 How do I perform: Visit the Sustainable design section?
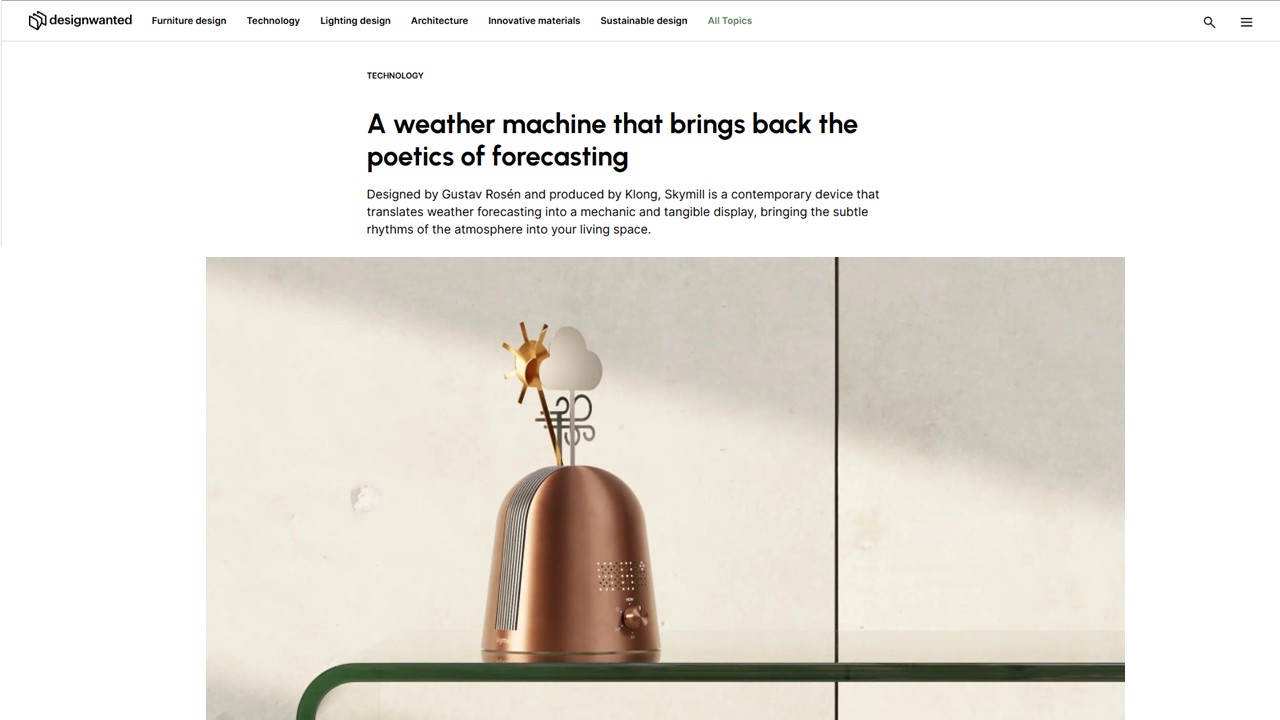(x=644, y=21)
